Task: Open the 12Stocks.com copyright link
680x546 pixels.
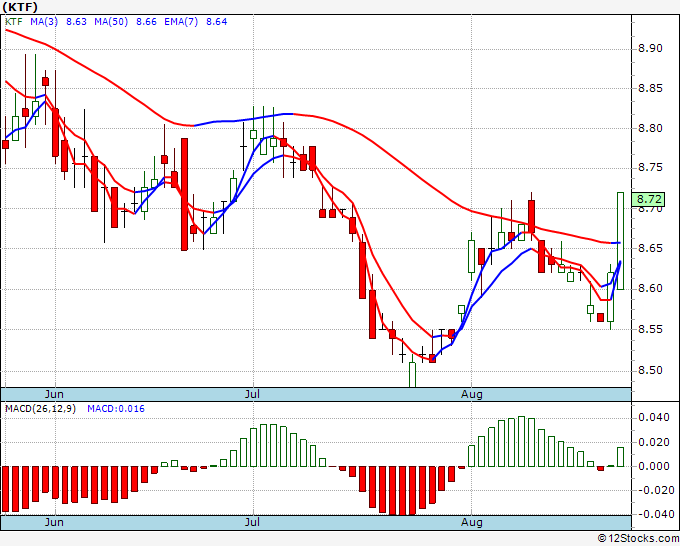Action: (638, 539)
